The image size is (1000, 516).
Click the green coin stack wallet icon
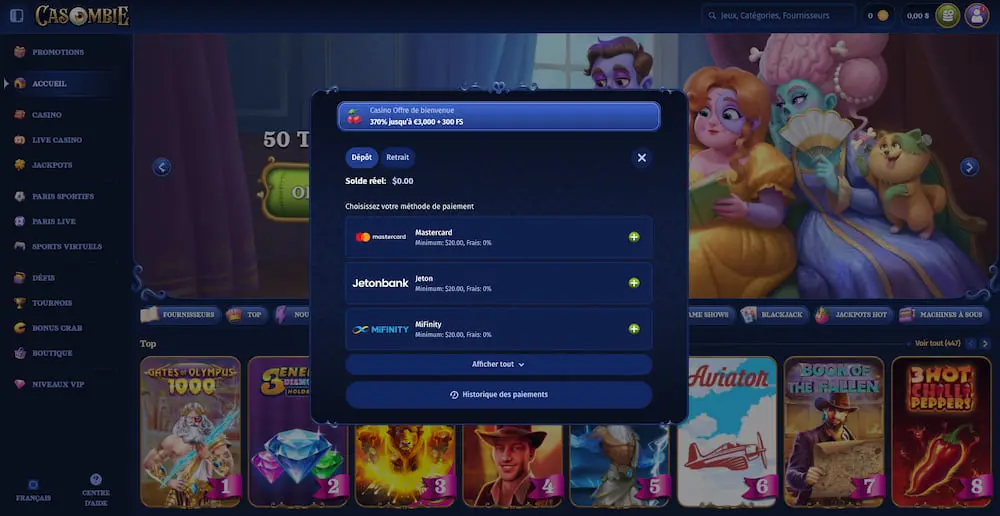947,15
